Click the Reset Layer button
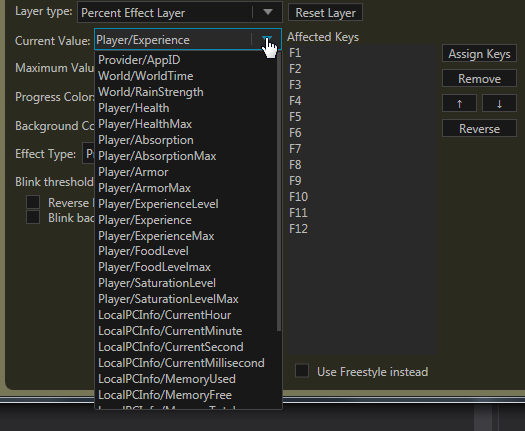The image size is (525, 431). pyautogui.click(x=325, y=13)
